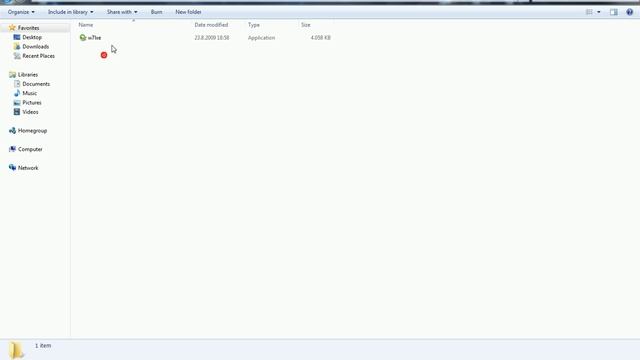Image resolution: width=640 pixels, height=360 pixels.
Task: Click the Computer icon
Action: [x=12, y=149]
